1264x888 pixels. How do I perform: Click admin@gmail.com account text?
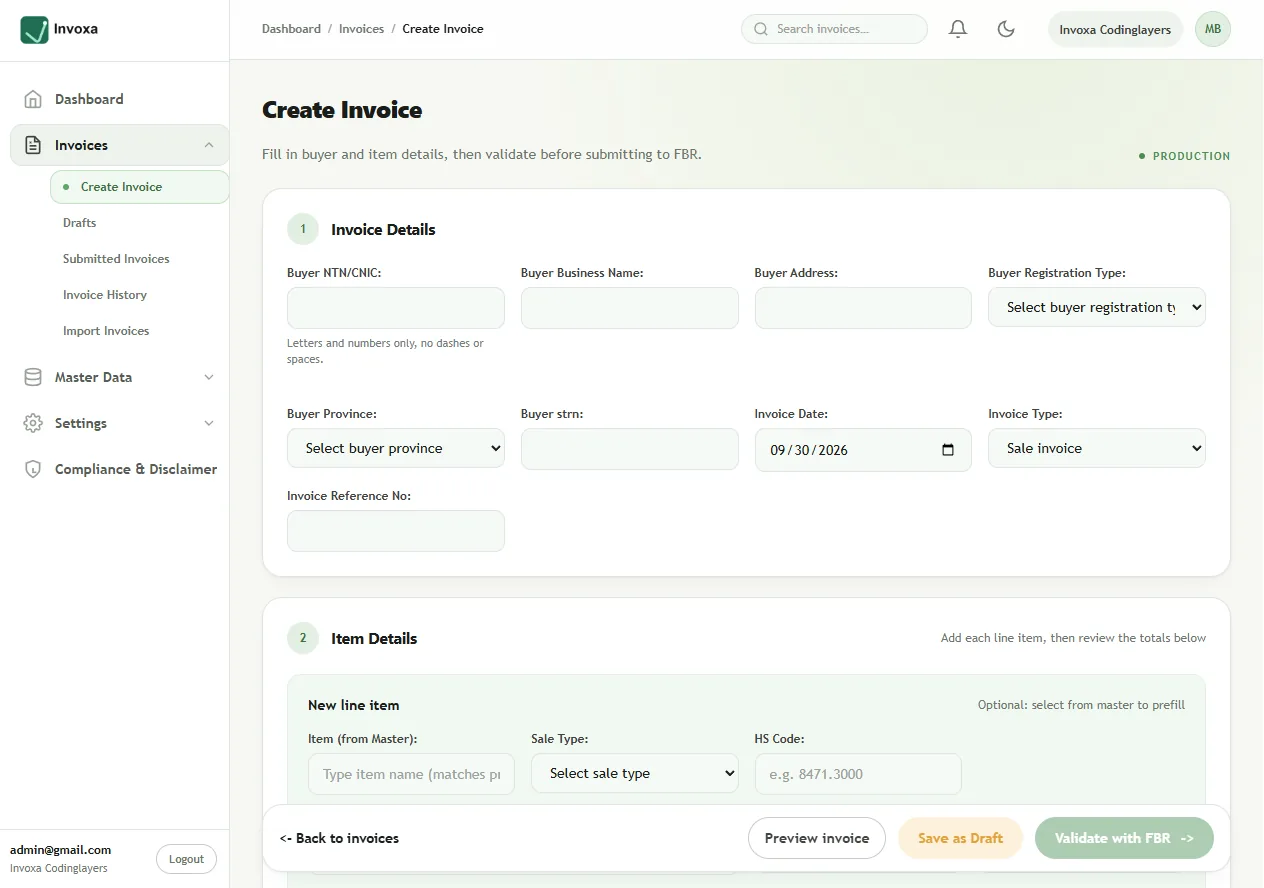(x=60, y=850)
